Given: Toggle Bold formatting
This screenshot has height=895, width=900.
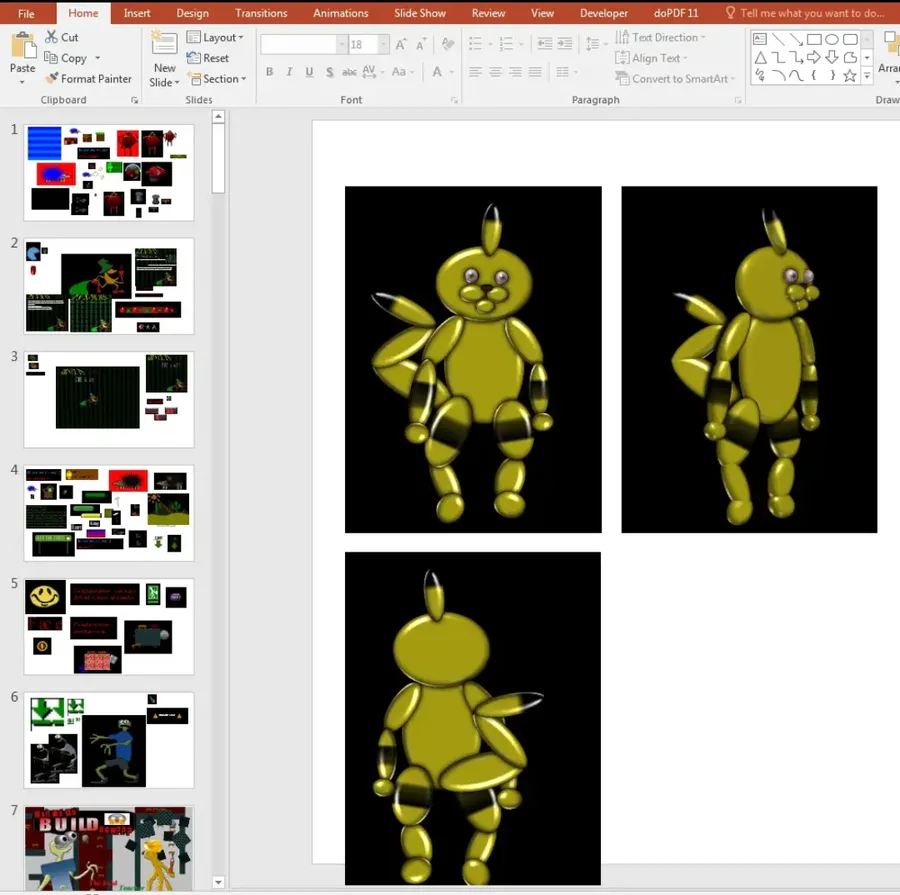Looking at the screenshot, I should 269,72.
